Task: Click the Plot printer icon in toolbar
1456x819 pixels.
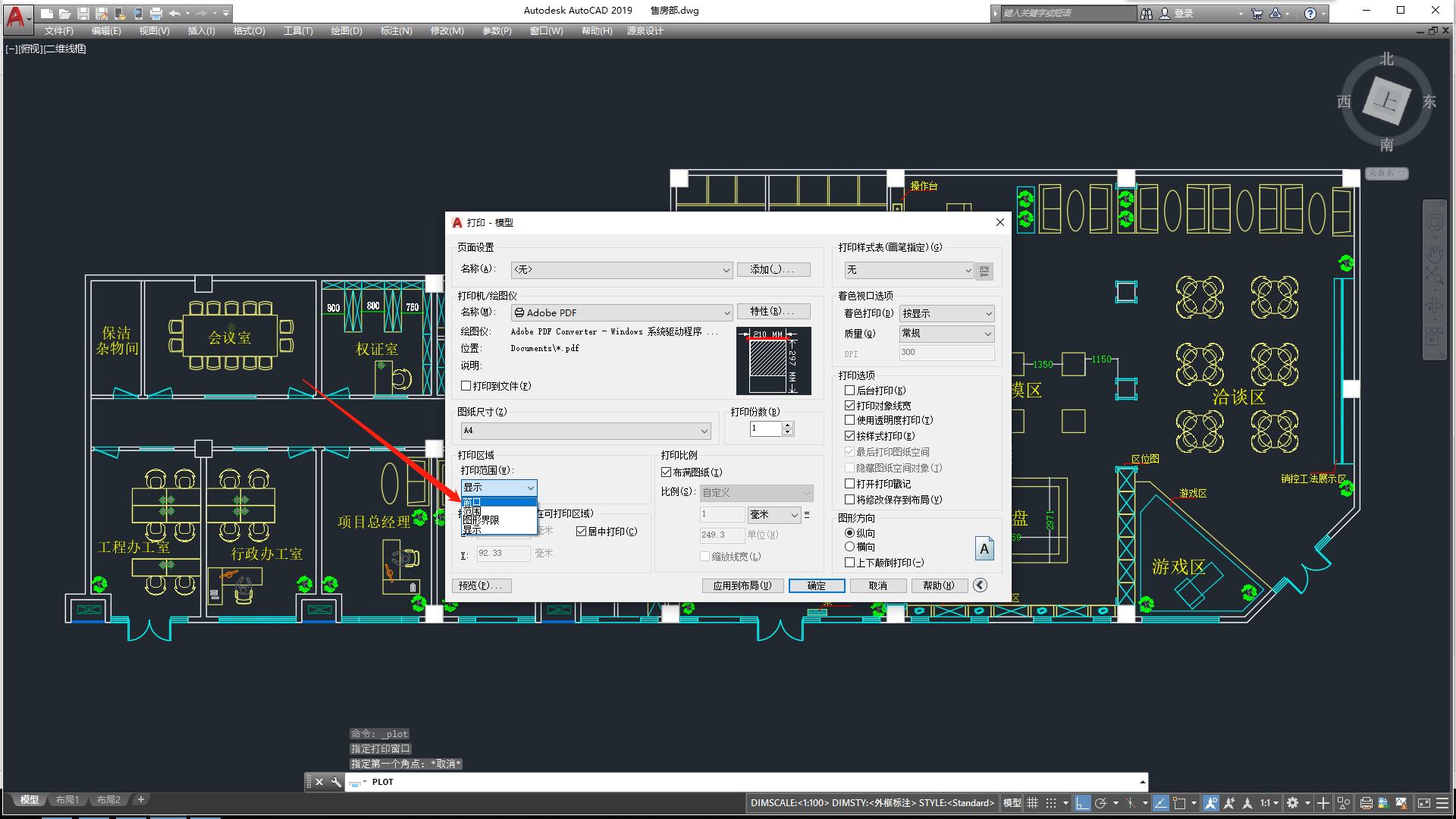Action: click(156, 14)
